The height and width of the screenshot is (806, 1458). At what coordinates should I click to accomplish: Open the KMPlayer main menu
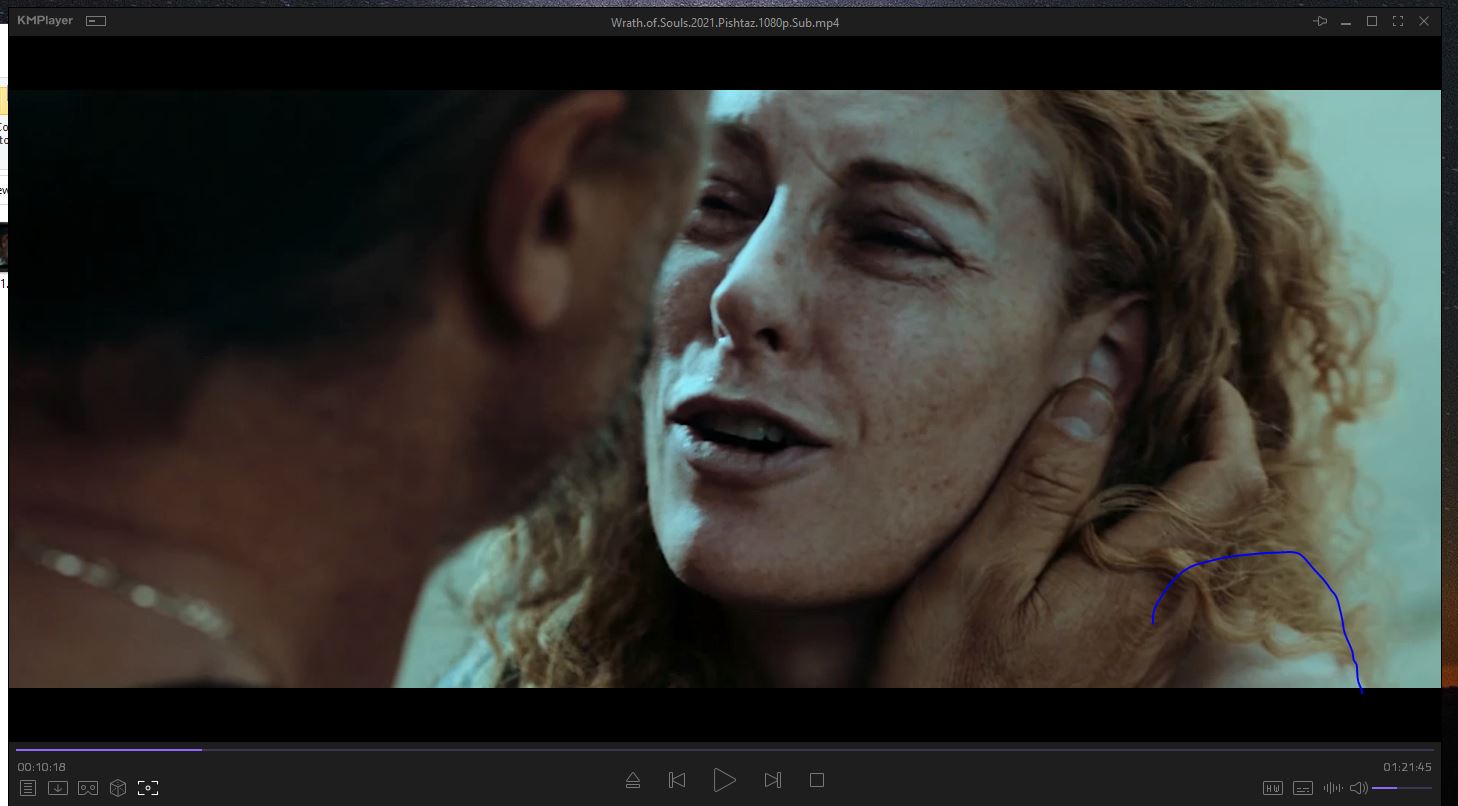point(45,20)
